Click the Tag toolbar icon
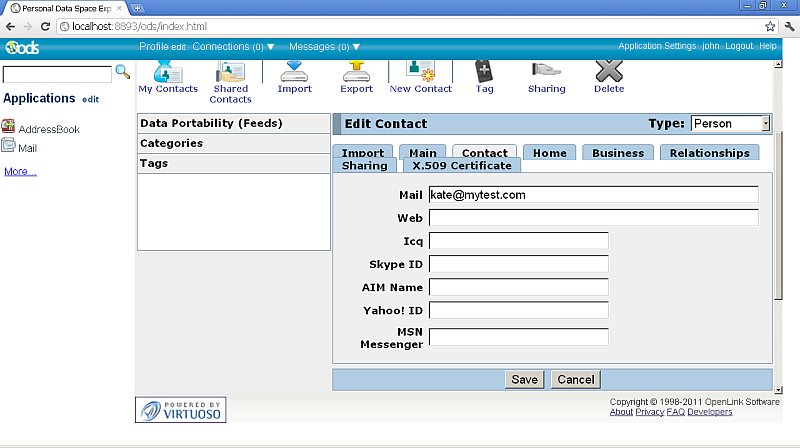Image resolution: width=800 pixels, height=448 pixels. [x=484, y=74]
